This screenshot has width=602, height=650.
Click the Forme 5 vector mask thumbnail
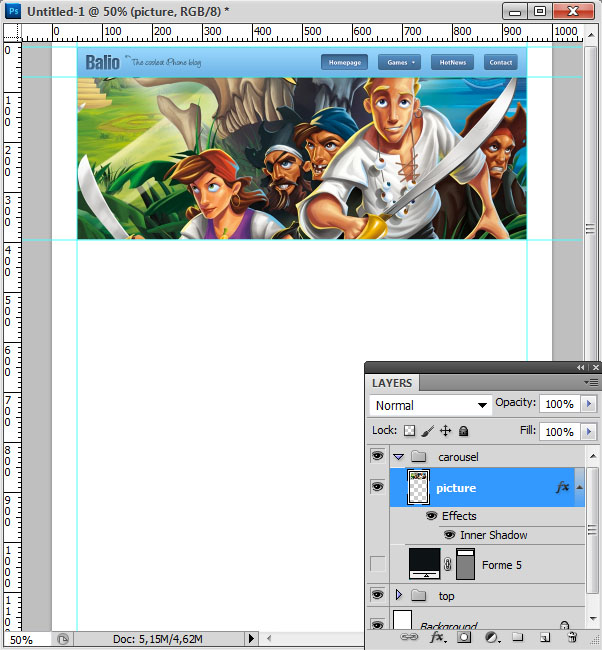pyautogui.click(x=465, y=564)
